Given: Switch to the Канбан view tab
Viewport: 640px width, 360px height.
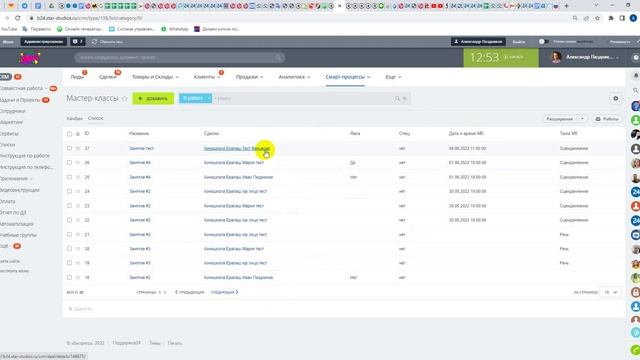Looking at the screenshot, I should coord(74,118).
